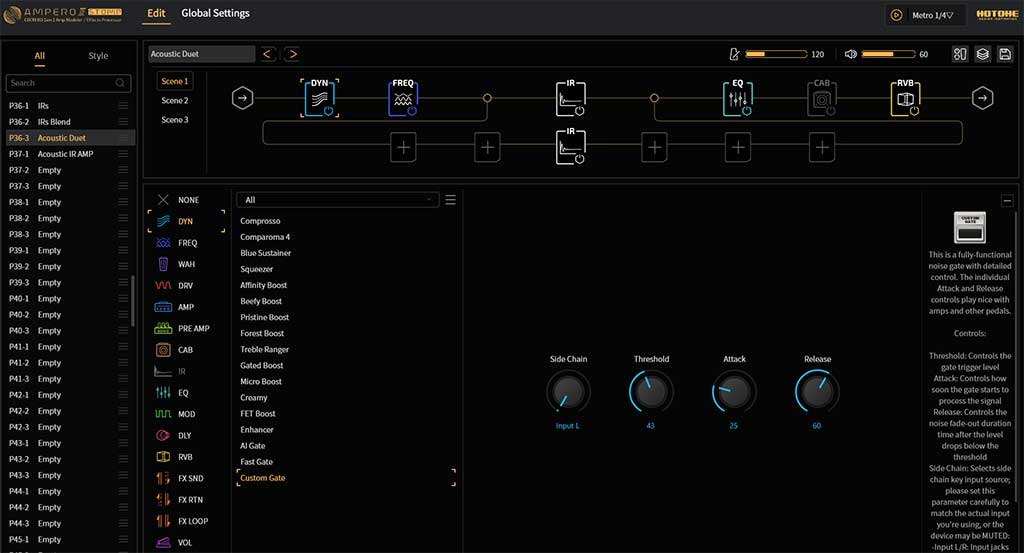1024x553 pixels.
Task: Select the FREQ module in signal chain
Action: coord(403,99)
